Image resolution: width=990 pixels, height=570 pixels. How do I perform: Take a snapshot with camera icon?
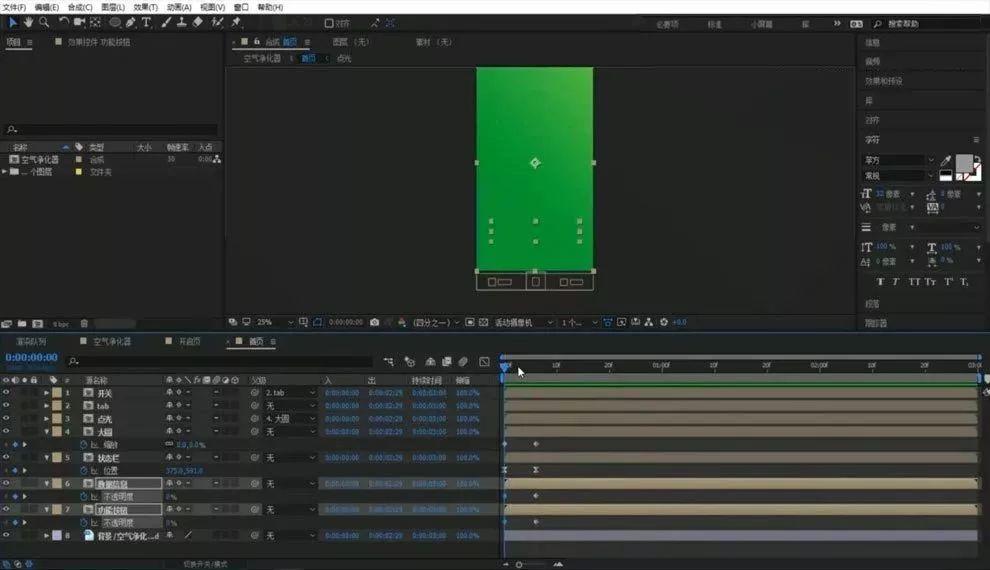point(374,322)
